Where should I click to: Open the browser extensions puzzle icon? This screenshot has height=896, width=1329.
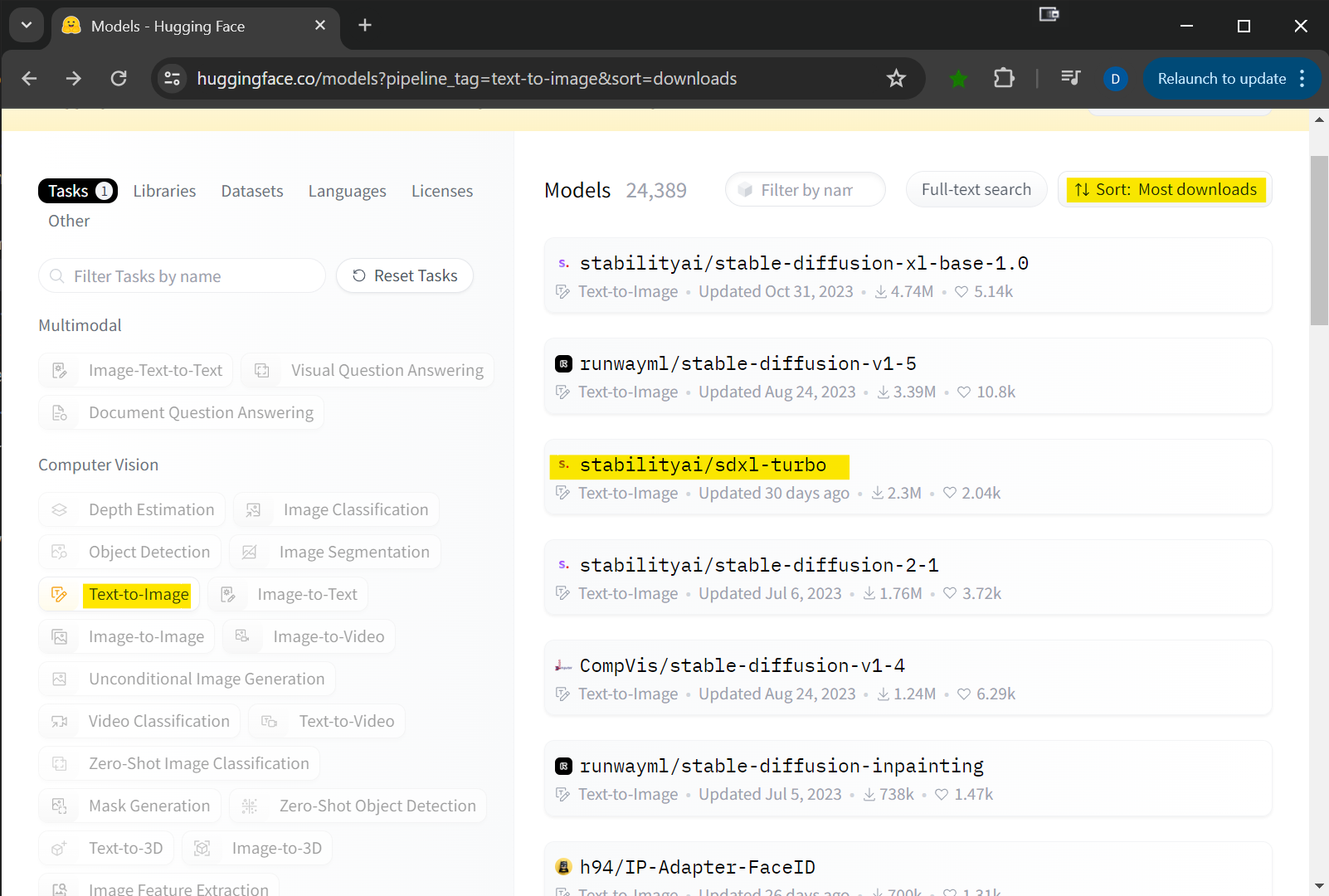(1004, 79)
